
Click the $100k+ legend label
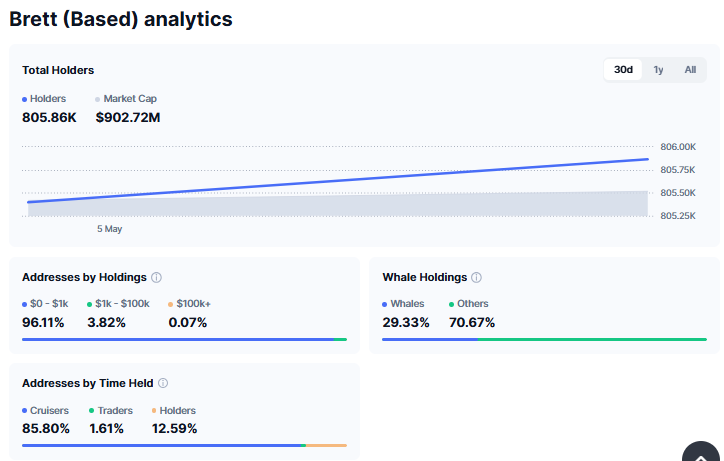(x=189, y=304)
